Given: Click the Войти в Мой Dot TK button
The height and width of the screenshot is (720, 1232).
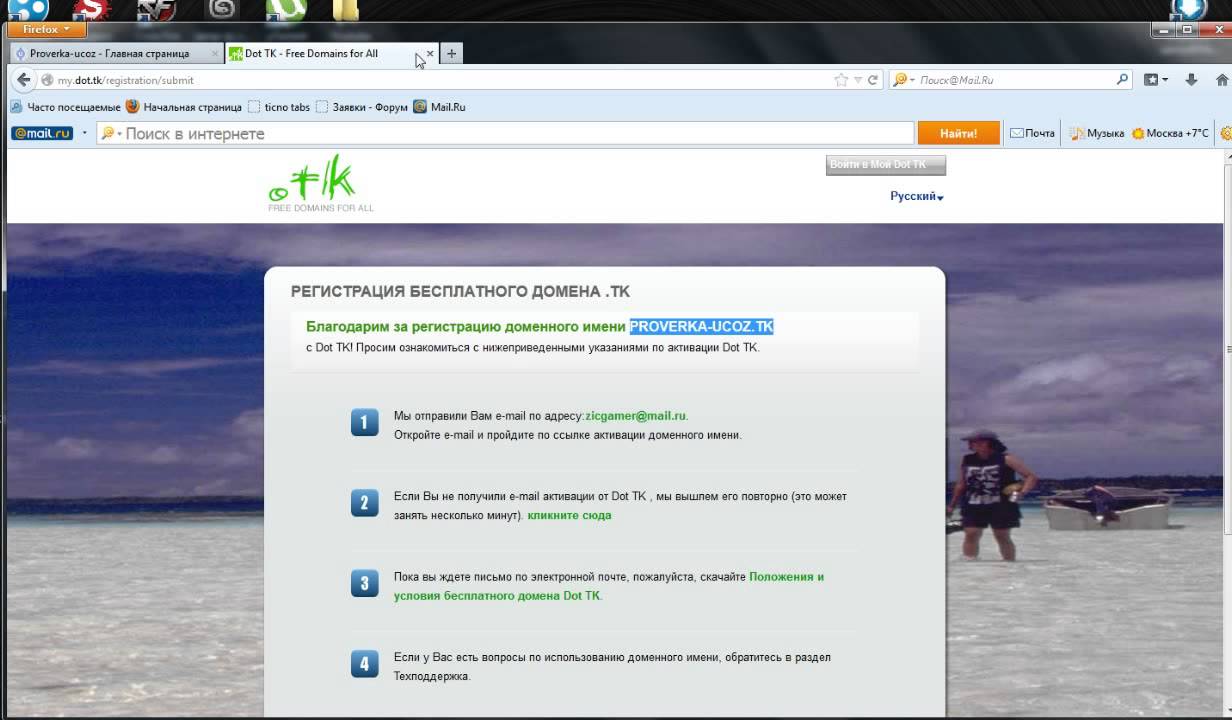Looking at the screenshot, I should tap(886, 164).
